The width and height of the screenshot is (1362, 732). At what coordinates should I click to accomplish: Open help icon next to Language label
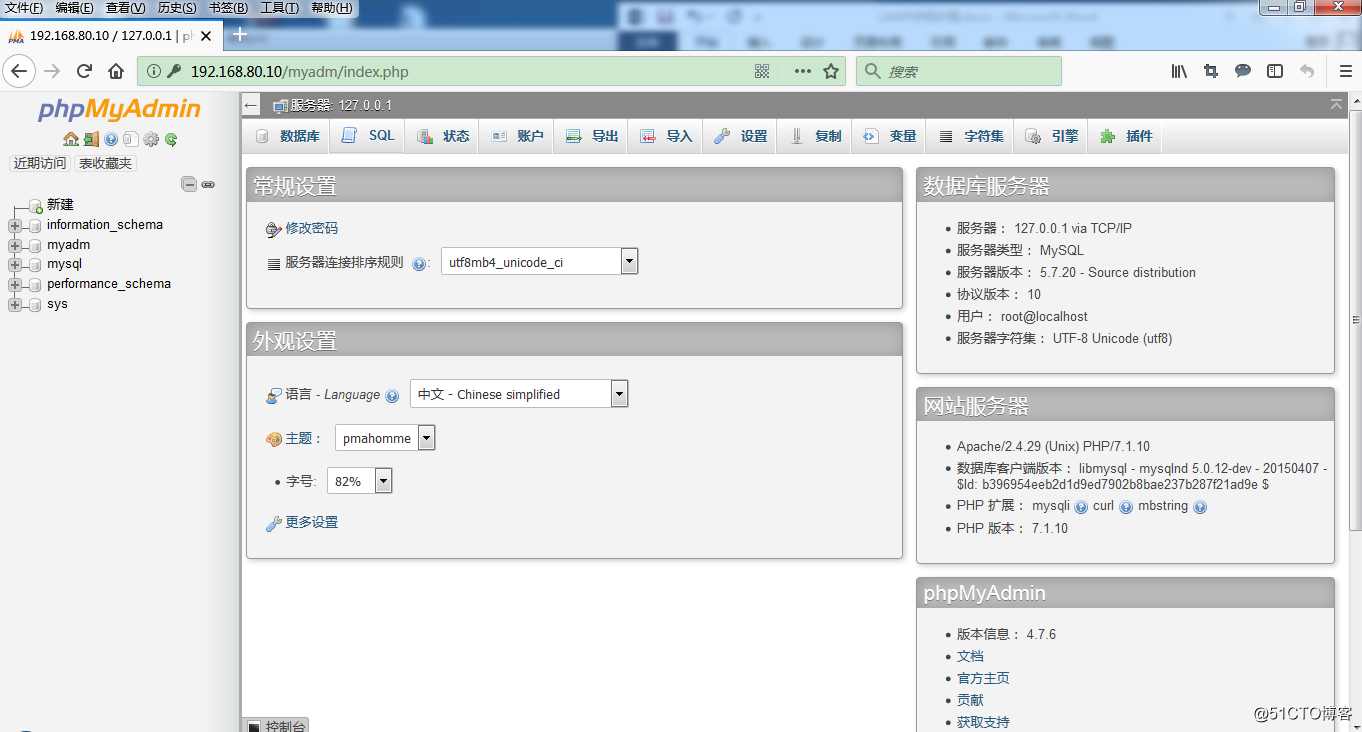point(392,395)
